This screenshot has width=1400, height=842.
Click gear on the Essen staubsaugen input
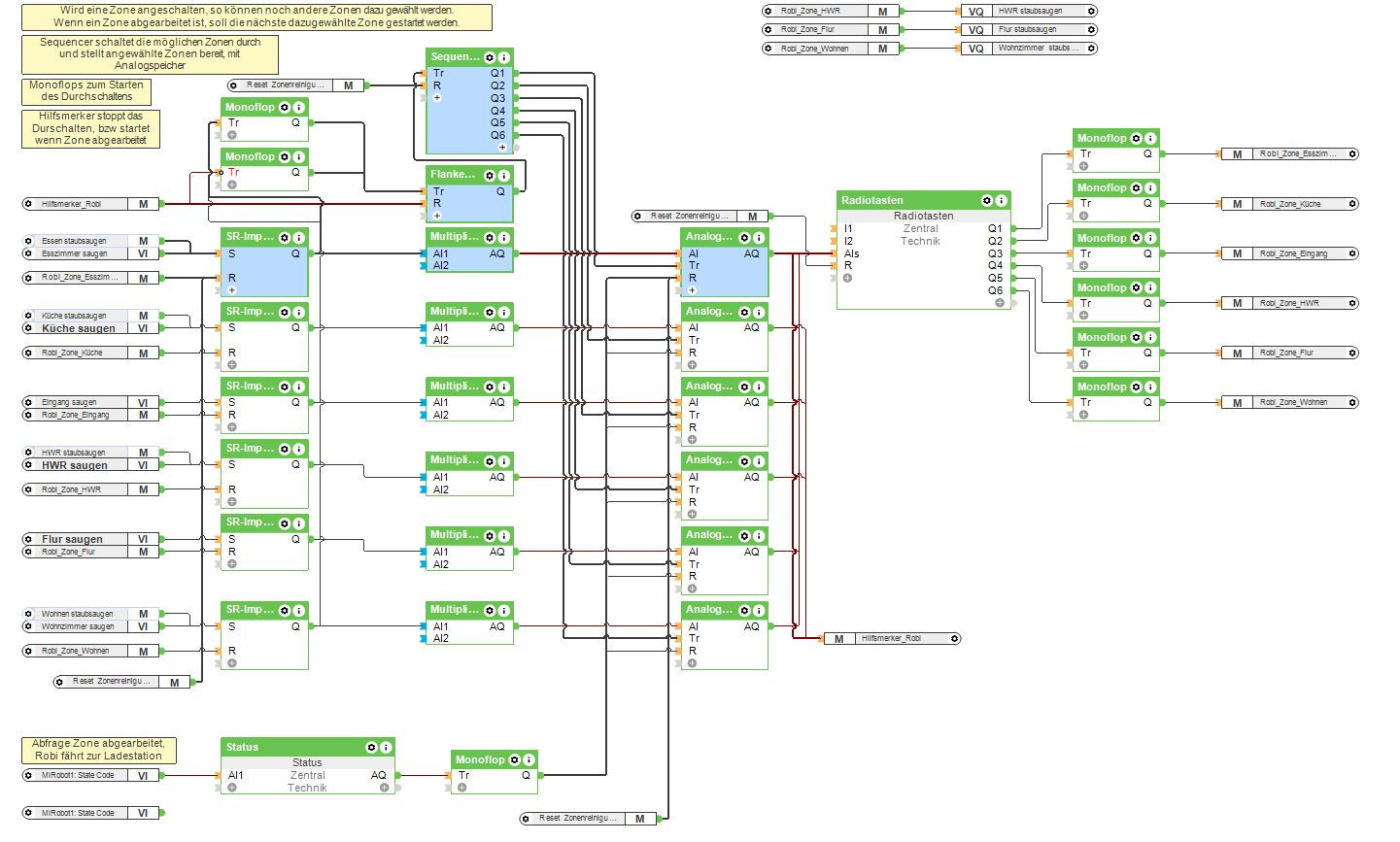[28, 241]
